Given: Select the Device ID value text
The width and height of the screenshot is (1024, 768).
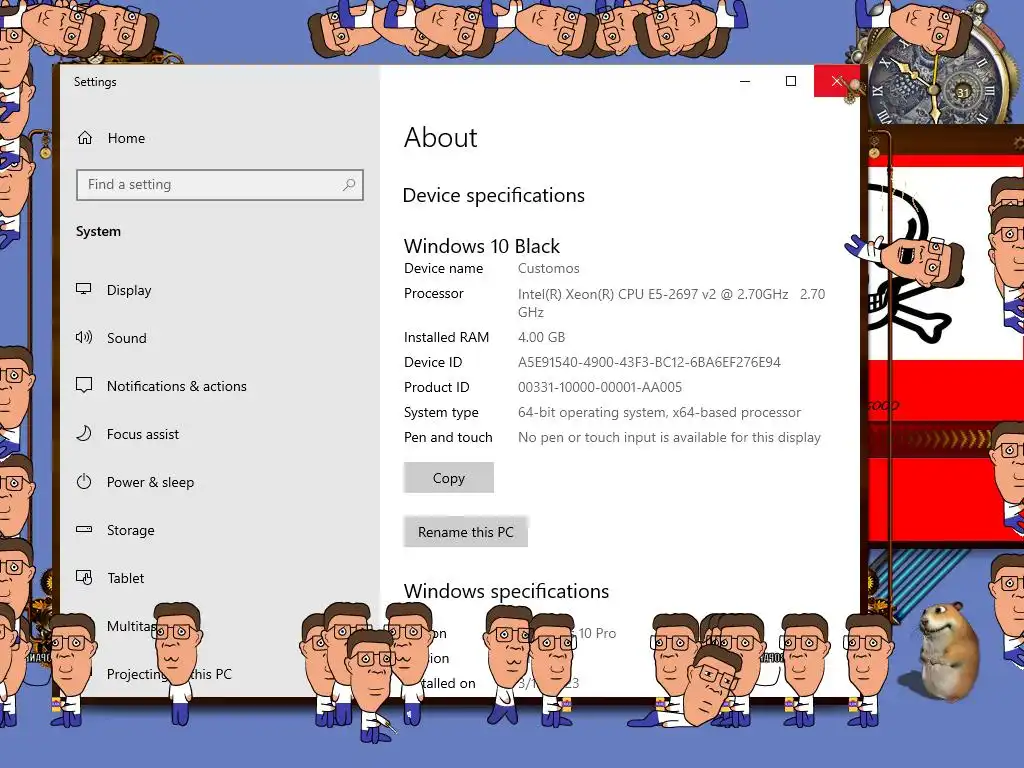Looking at the screenshot, I should pos(649,362).
